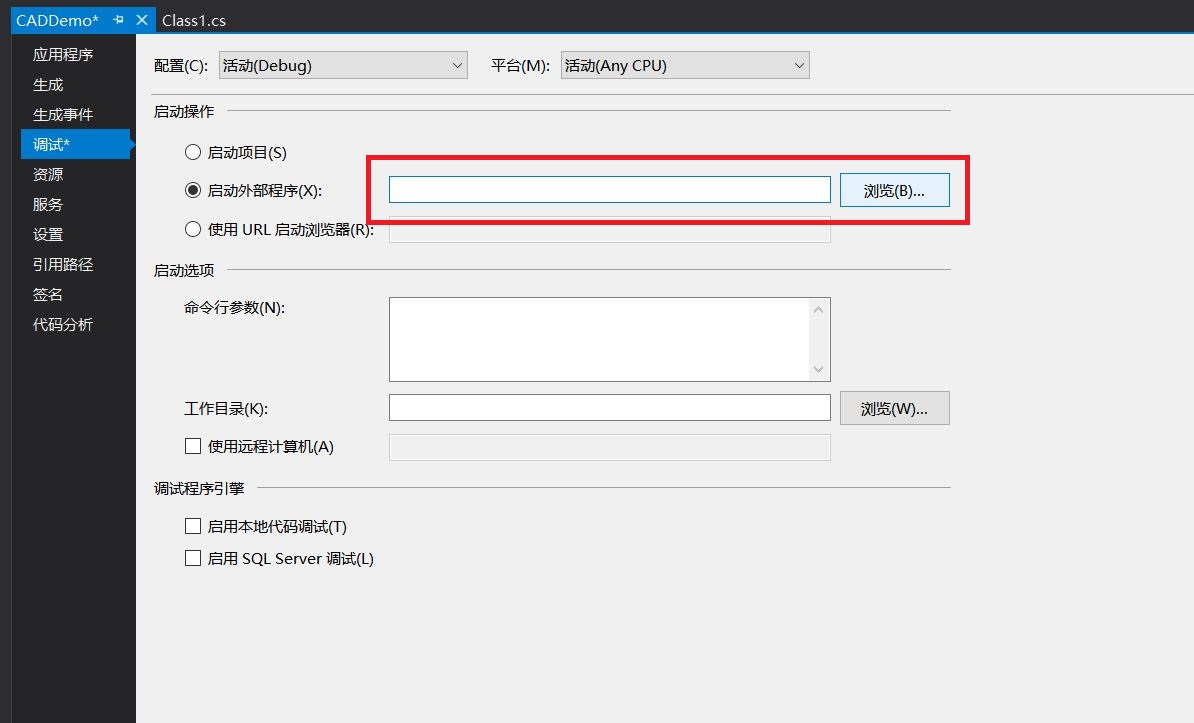Select the 使用 URL 启动浏览器 option
The height and width of the screenshot is (723, 1194).
192,229
